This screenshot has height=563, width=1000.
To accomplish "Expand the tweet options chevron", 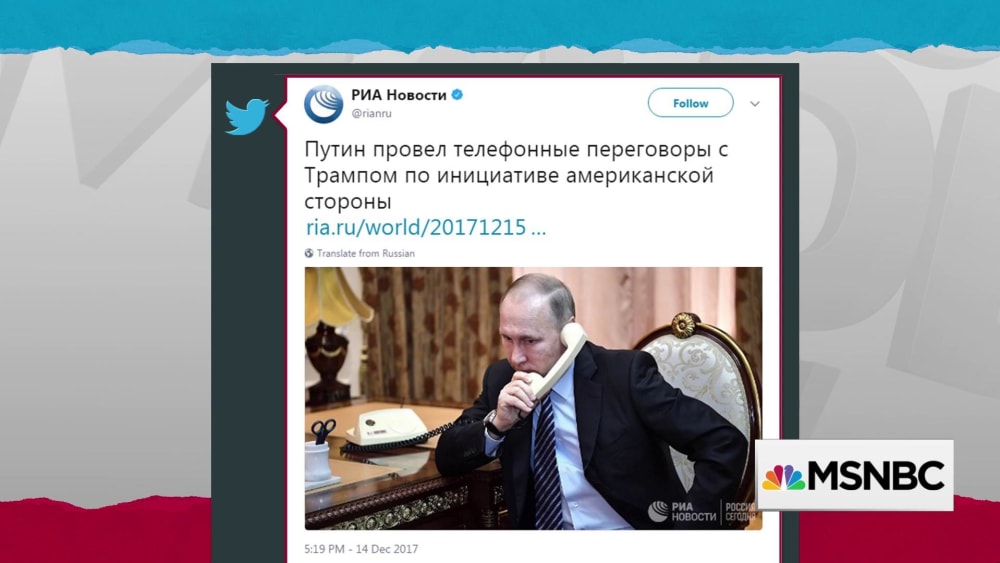I will [x=754, y=104].
